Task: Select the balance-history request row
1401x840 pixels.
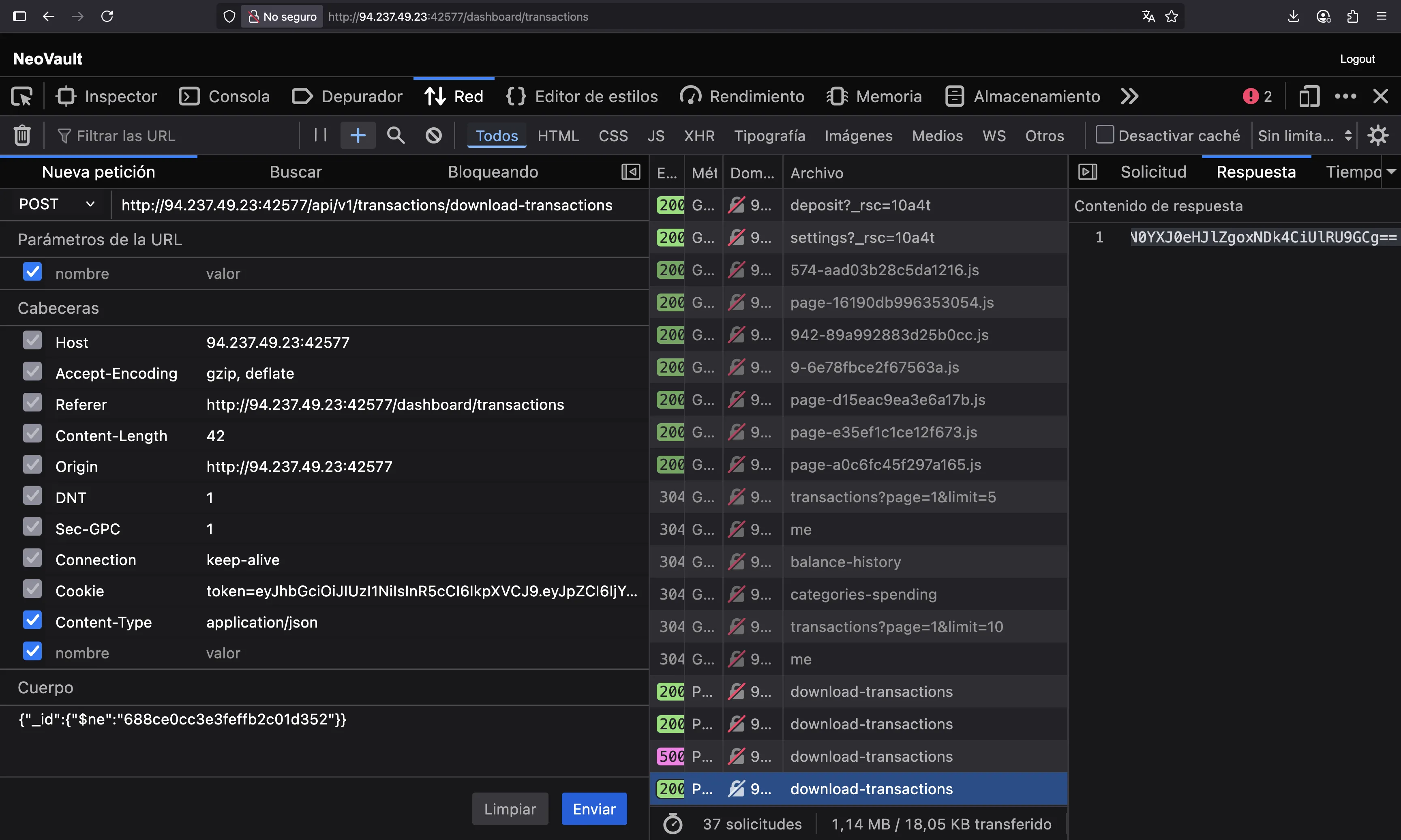Action: pyautogui.click(x=858, y=562)
